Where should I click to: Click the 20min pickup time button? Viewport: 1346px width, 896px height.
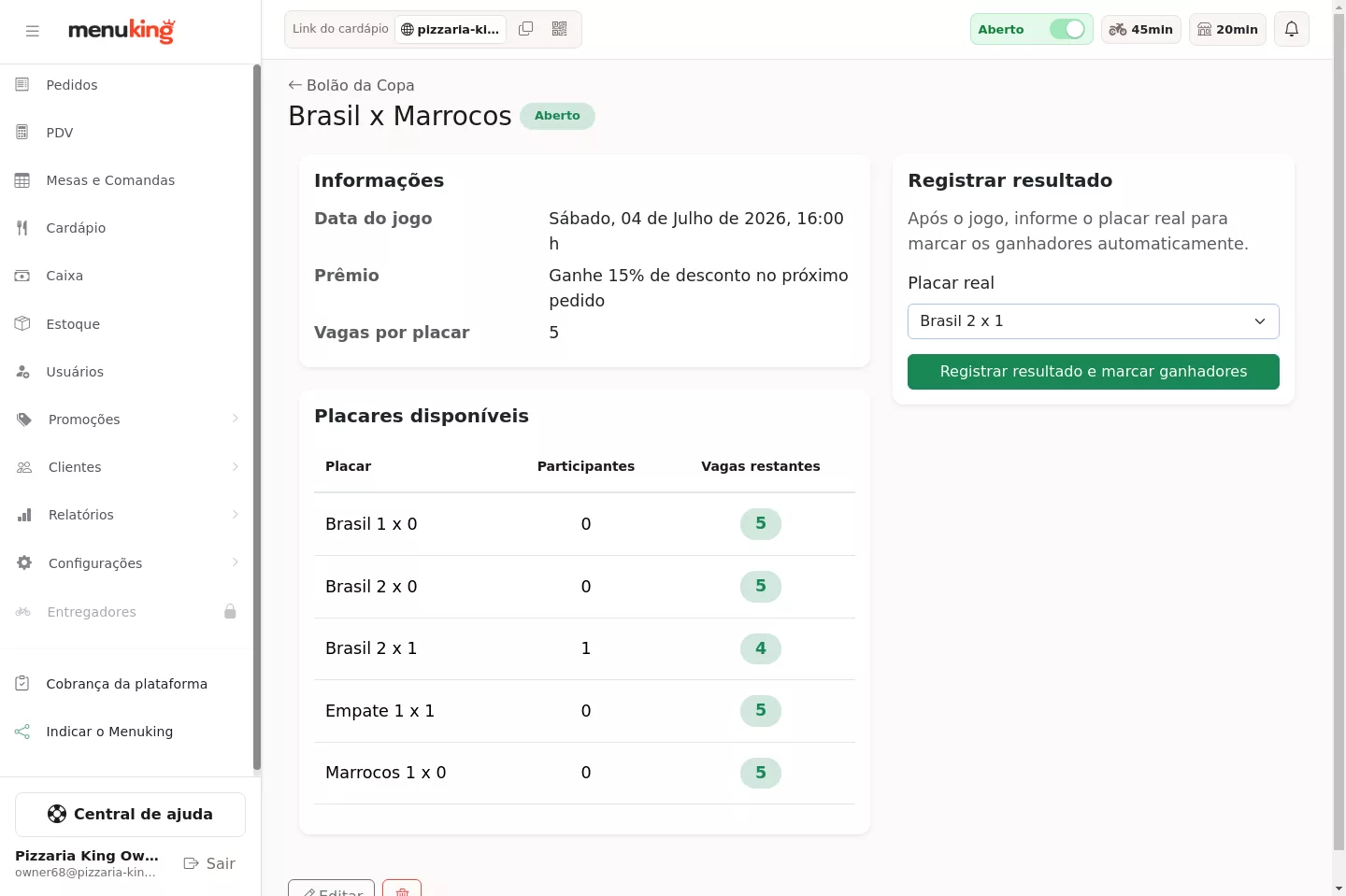coord(1227,29)
